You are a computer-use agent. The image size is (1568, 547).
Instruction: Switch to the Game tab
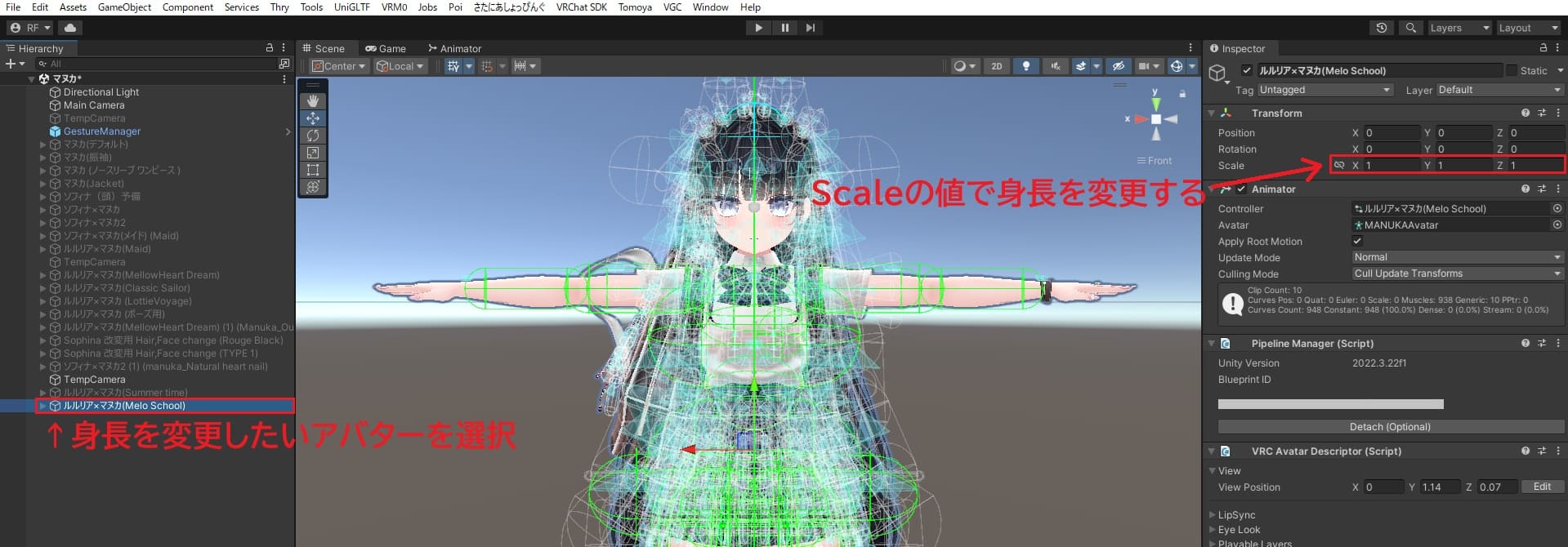tap(386, 48)
